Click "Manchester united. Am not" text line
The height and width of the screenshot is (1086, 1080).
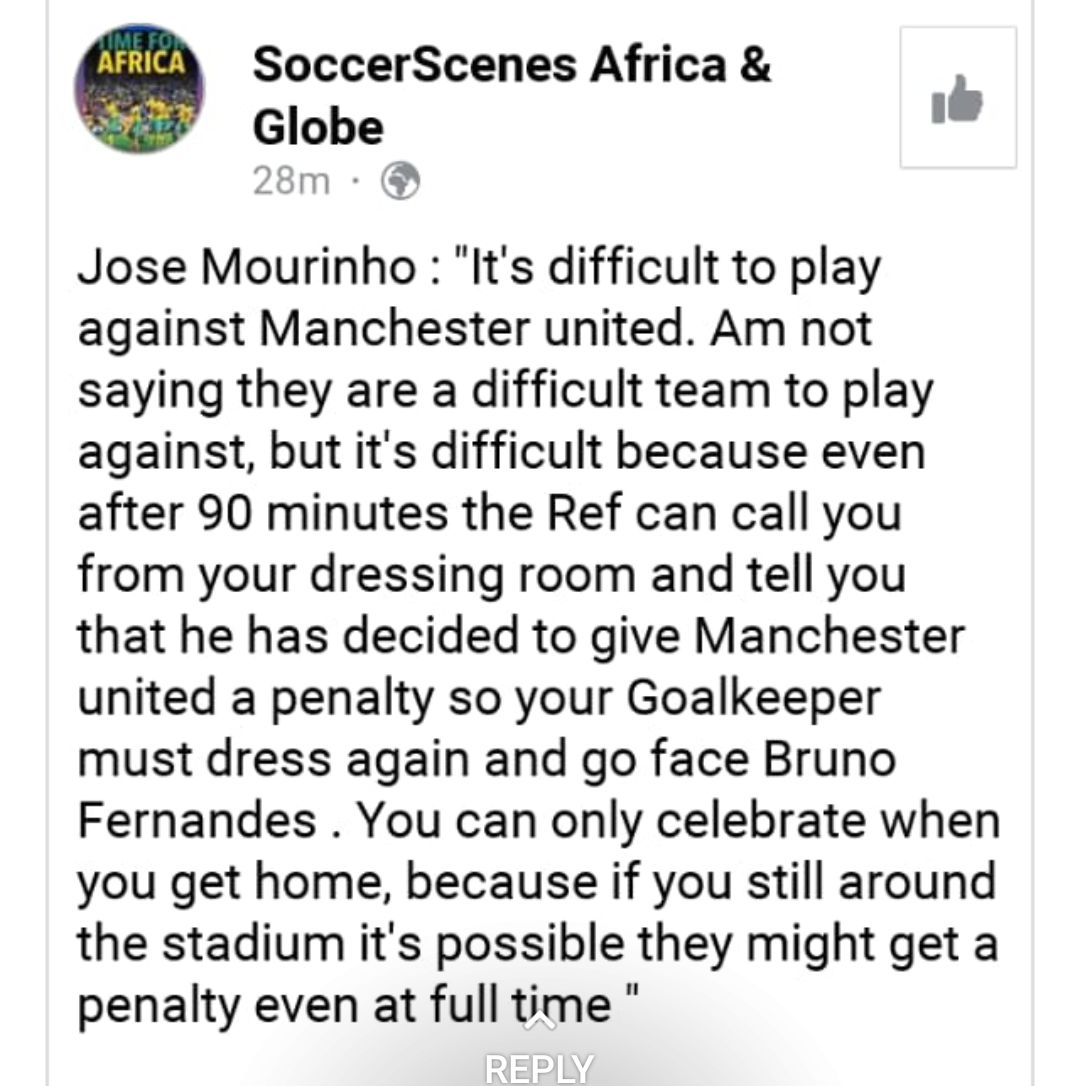pyautogui.click(x=565, y=328)
